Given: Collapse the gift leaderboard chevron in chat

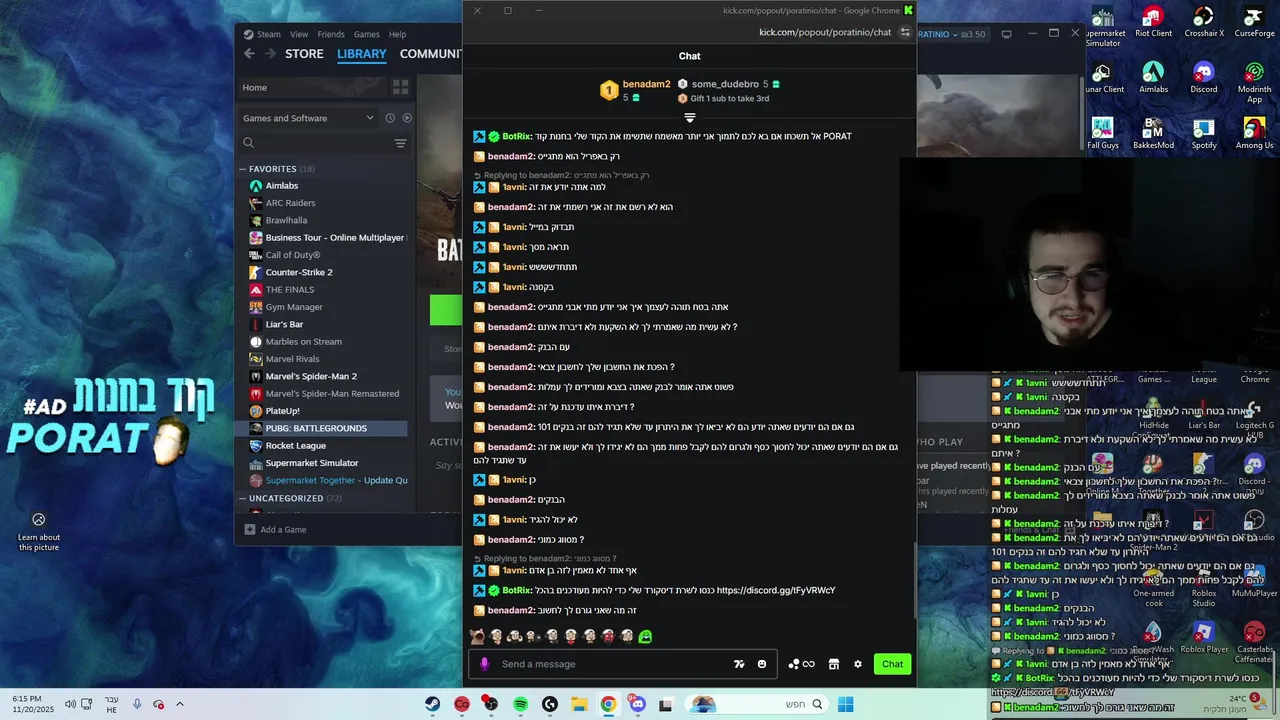Looking at the screenshot, I should coord(689,118).
